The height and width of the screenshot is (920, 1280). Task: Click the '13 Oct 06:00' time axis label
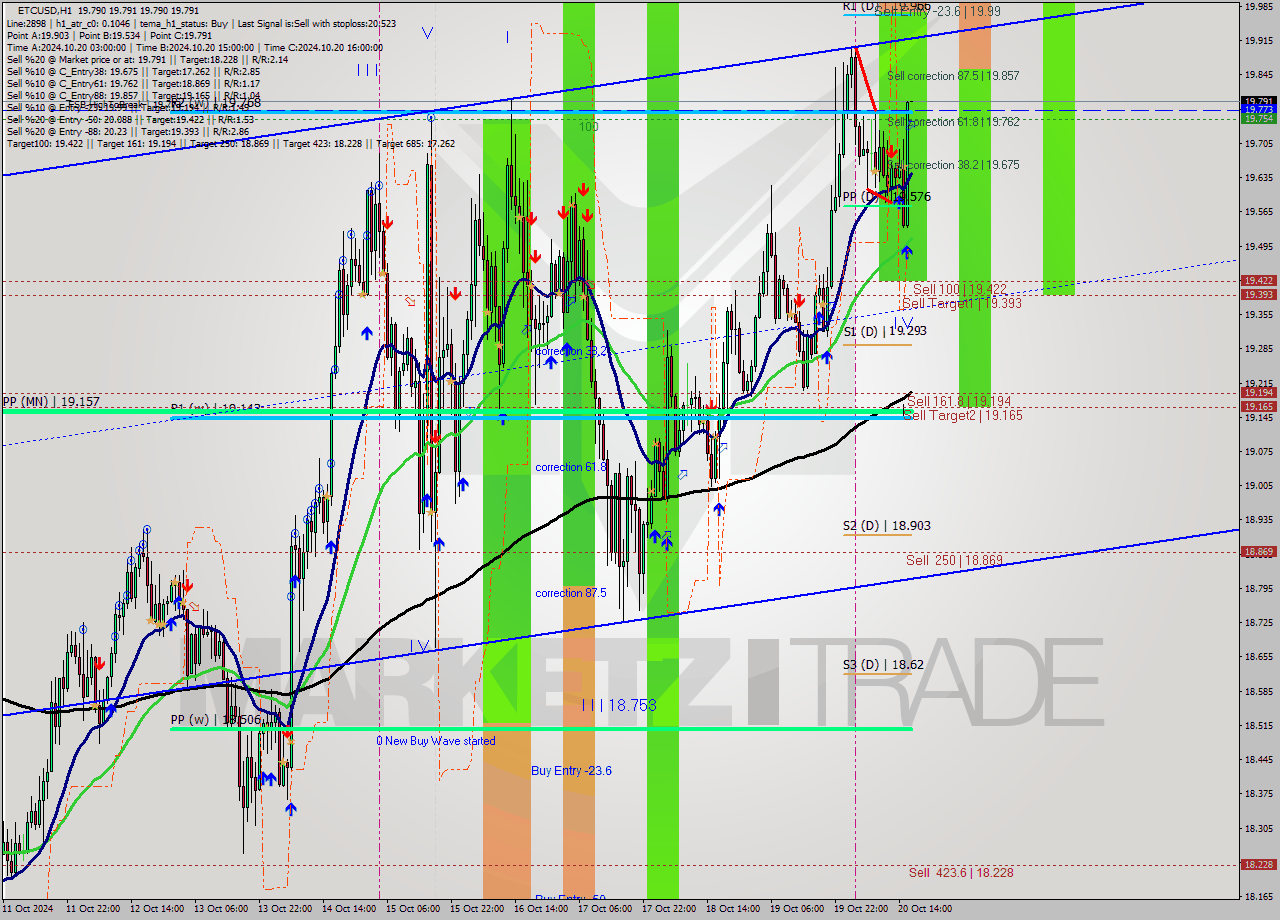point(221,909)
